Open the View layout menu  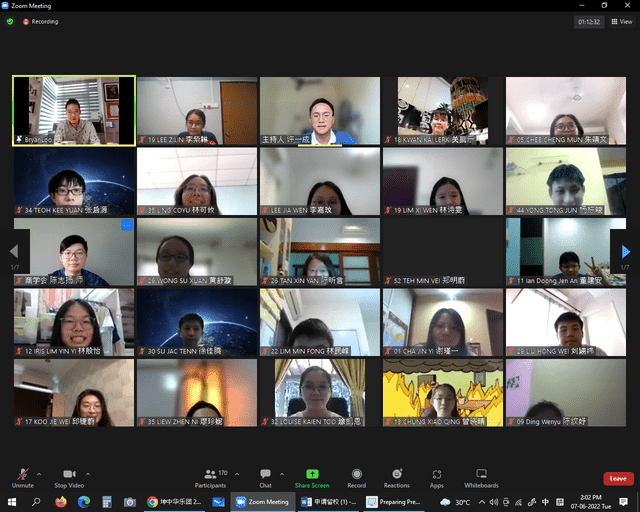click(x=622, y=22)
